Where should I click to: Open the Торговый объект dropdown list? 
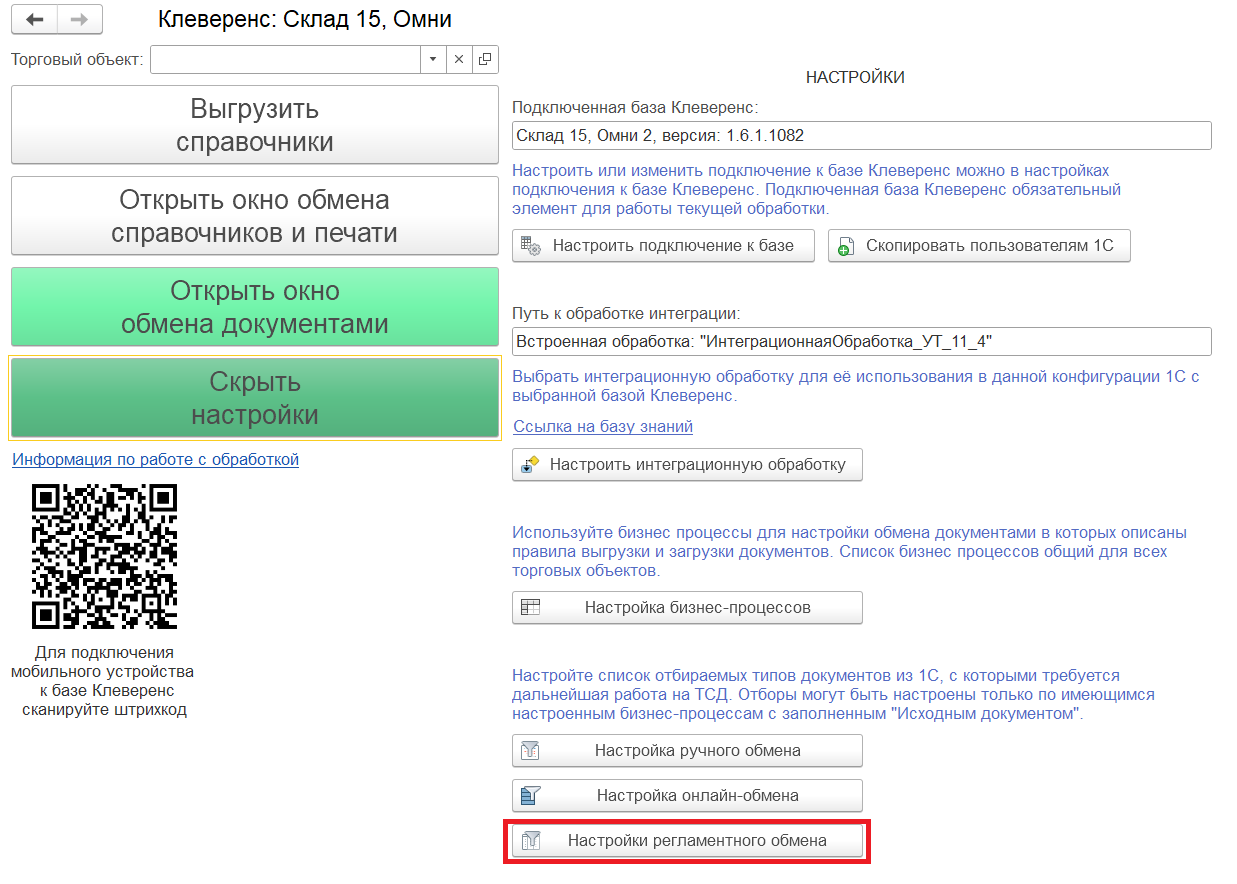tap(432, 59)
